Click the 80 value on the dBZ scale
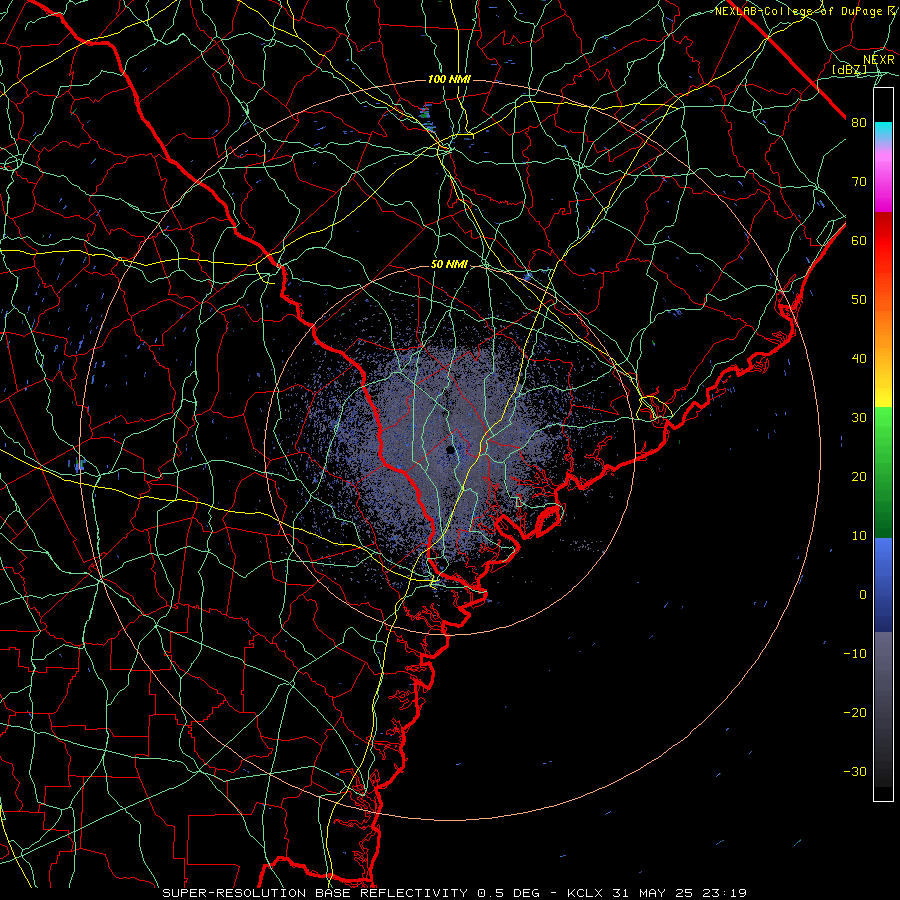 point(859,122)
